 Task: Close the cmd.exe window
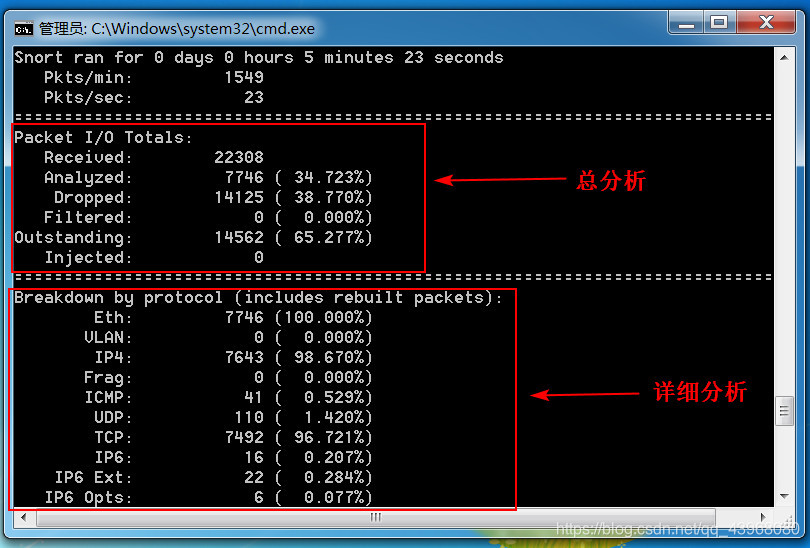[766, 23]
